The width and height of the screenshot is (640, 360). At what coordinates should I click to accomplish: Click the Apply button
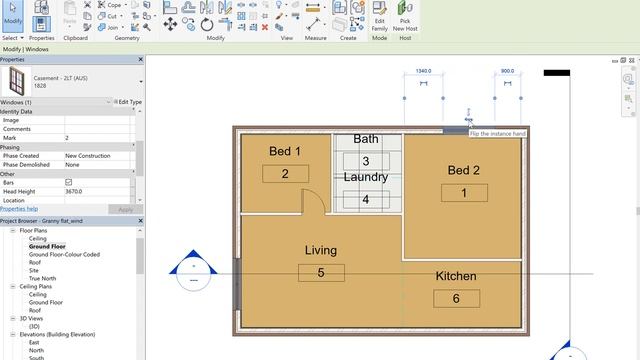125,209
